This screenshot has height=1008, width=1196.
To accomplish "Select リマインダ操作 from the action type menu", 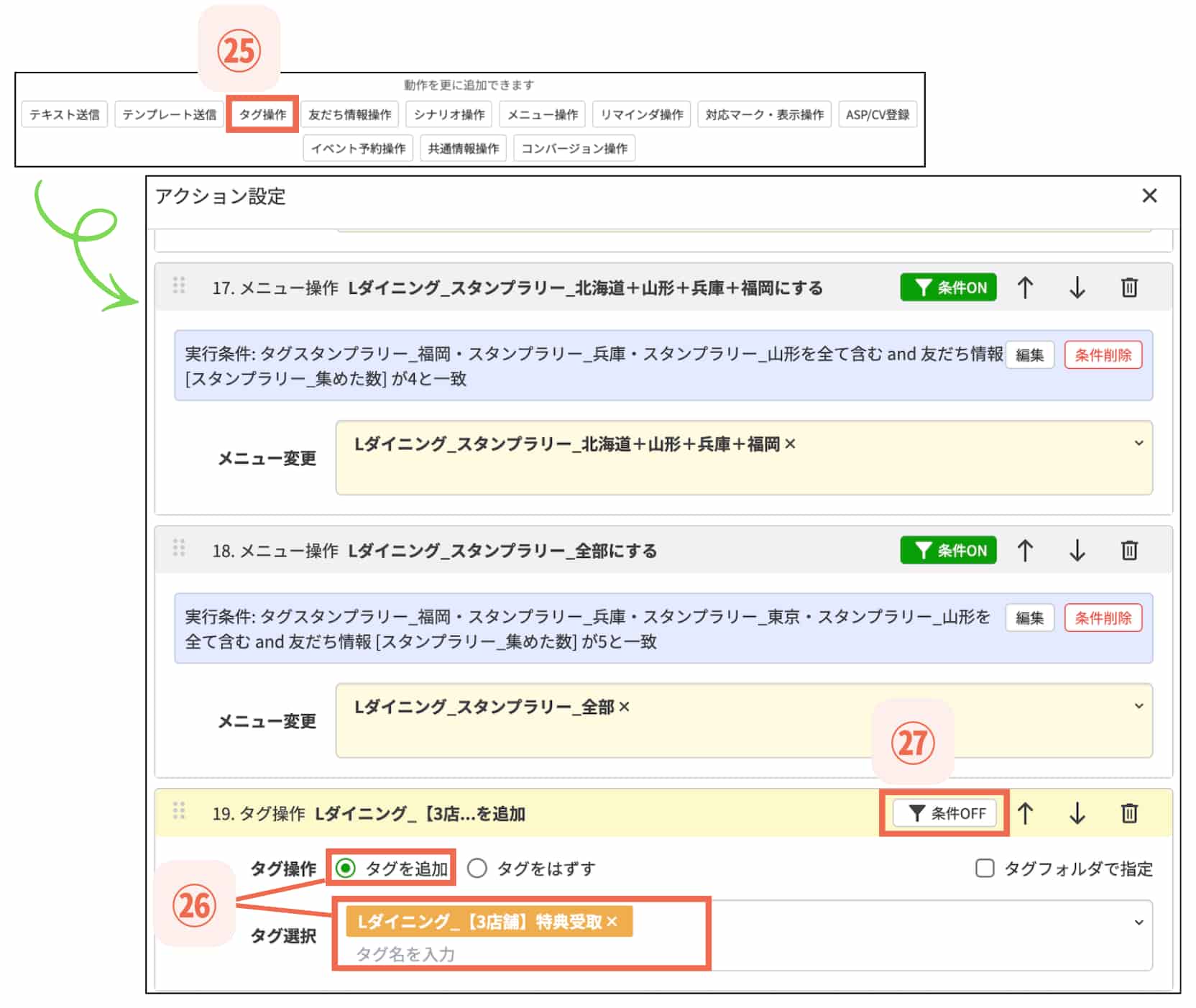I will click(x=640, y=114).
